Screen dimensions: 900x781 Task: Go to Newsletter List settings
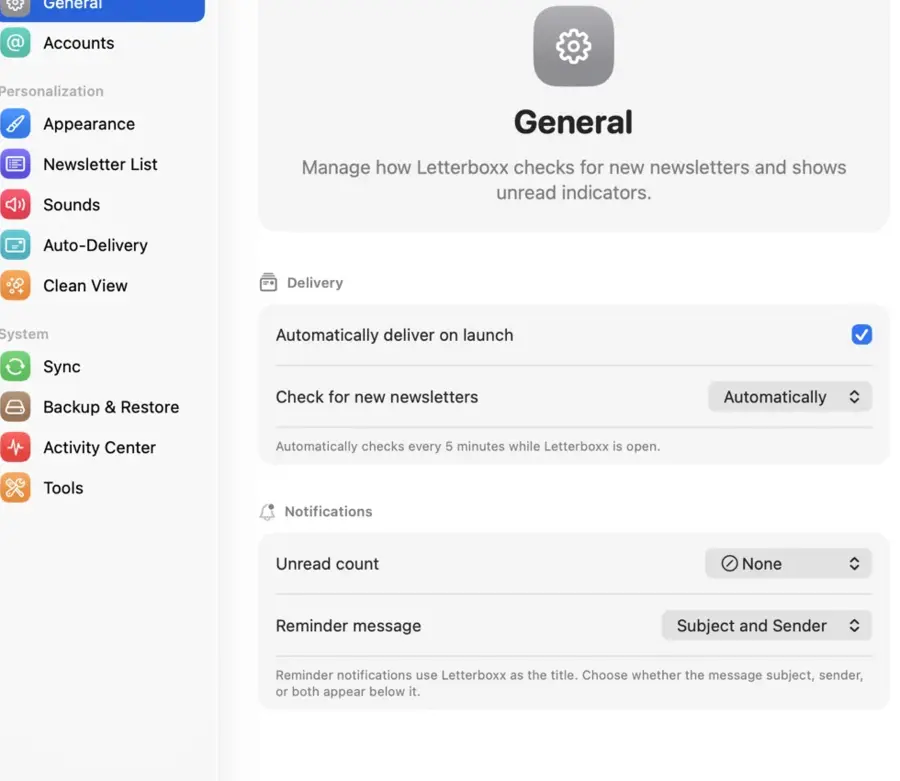pyautogui.click(x=102, y=164)
